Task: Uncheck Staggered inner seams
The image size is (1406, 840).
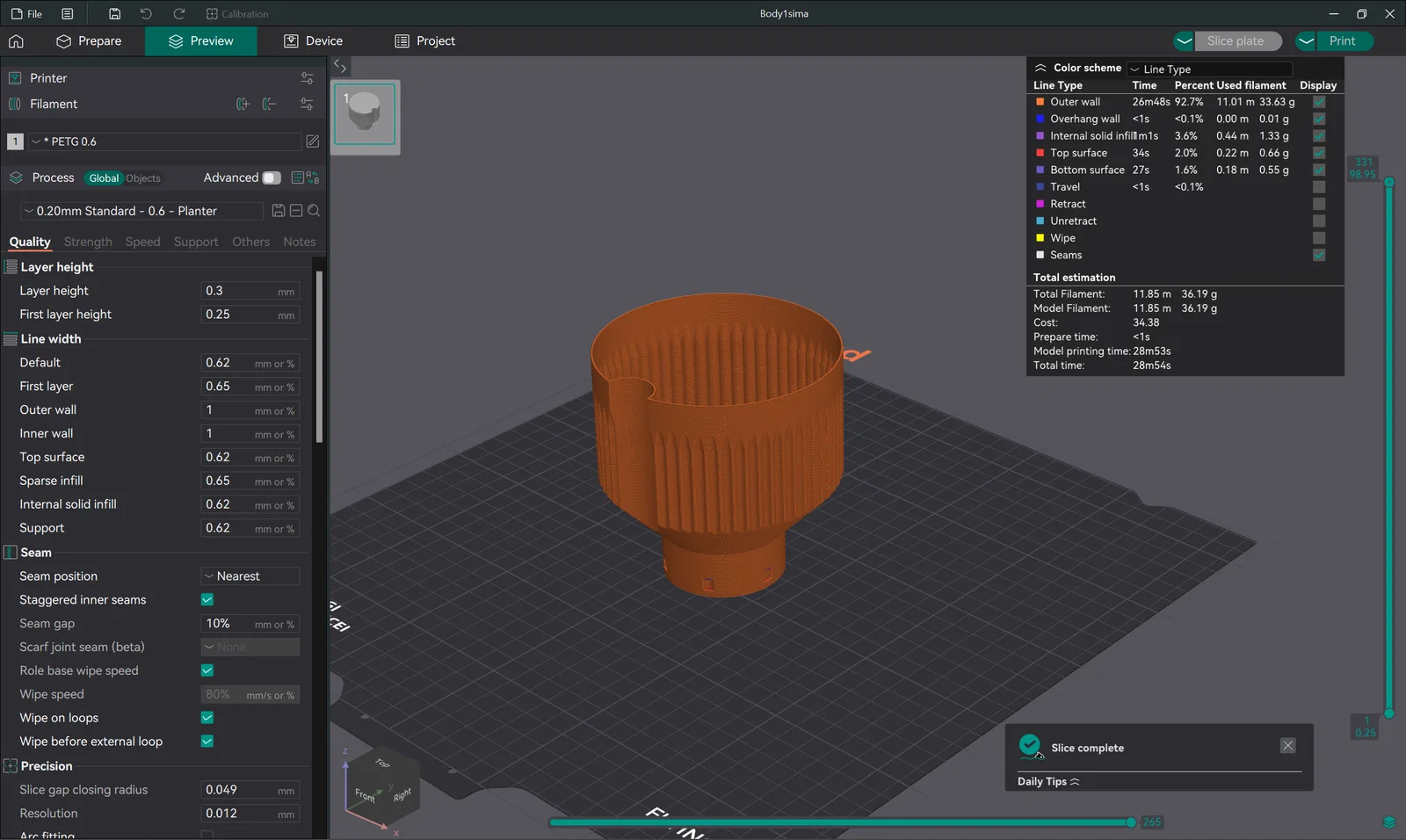Action: (207, 599)
